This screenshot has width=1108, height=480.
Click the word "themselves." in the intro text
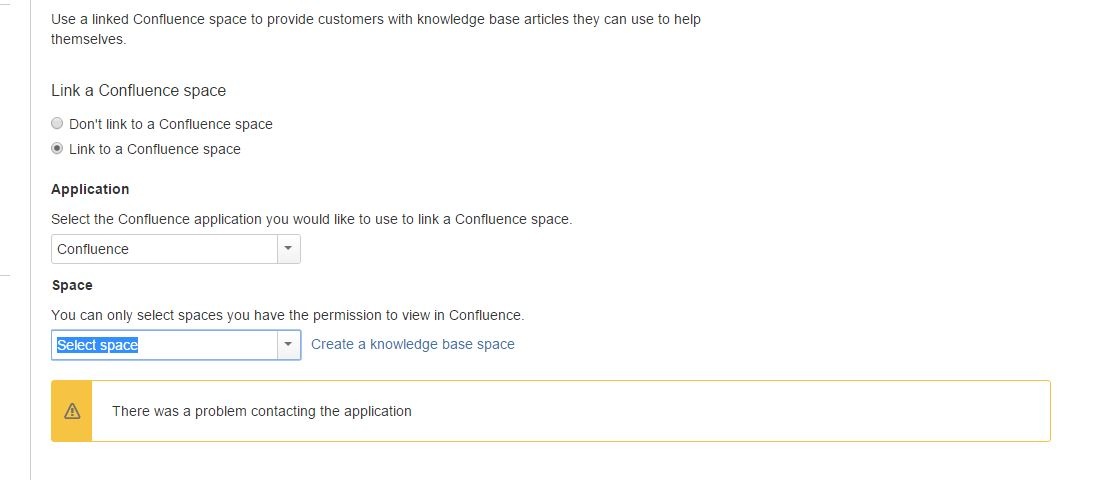(89, 40)
